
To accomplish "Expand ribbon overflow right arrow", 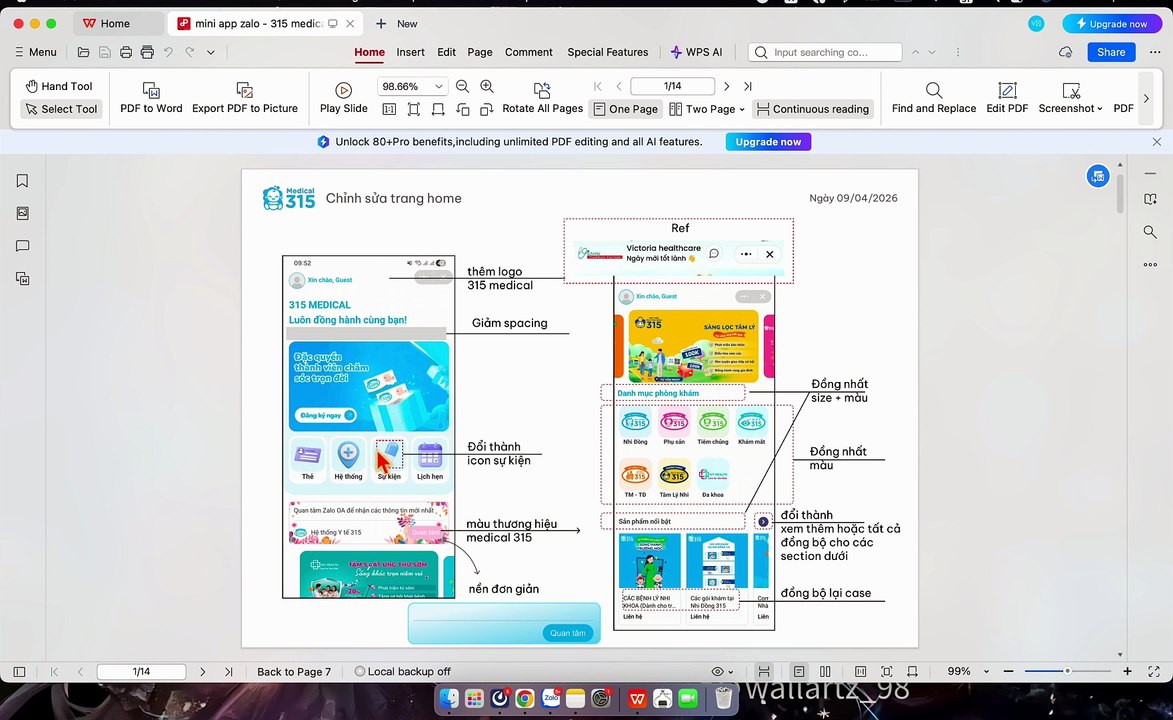I will click(1146, 98).
